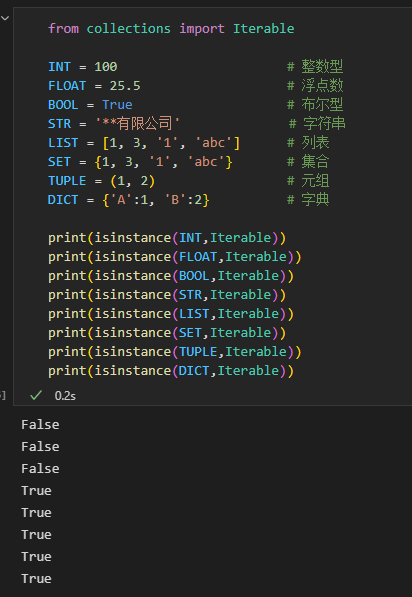Click the green checkmark execution status icon

click(x=36, y=395)
